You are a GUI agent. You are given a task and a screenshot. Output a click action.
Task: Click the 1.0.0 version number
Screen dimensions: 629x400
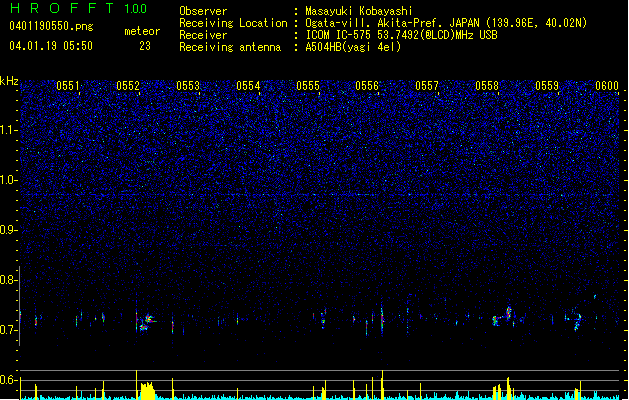(136, 9)
